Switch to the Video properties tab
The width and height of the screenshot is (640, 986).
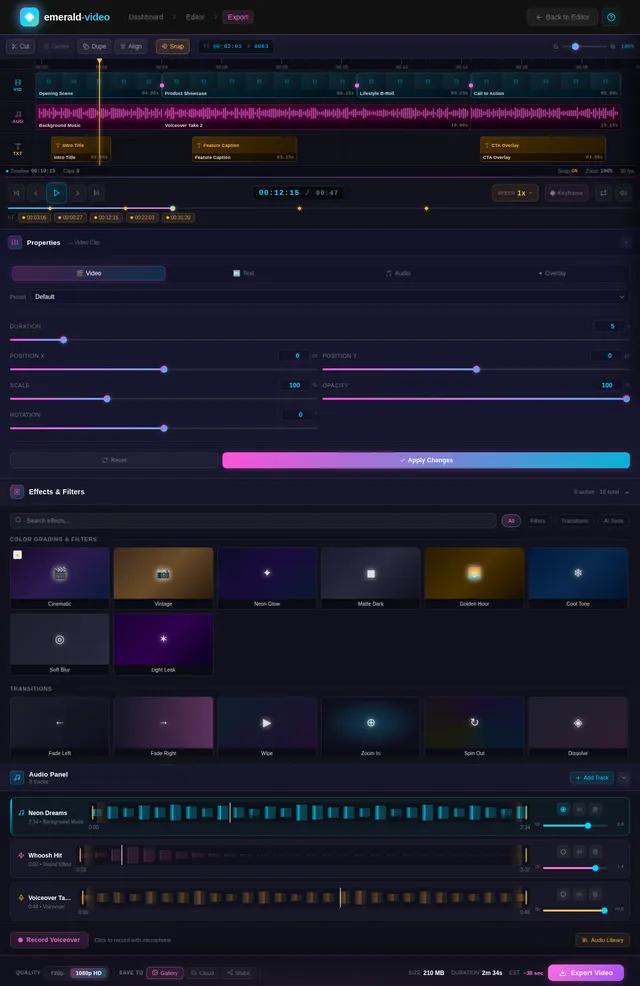pyautogui.click(x=89, y=273)
